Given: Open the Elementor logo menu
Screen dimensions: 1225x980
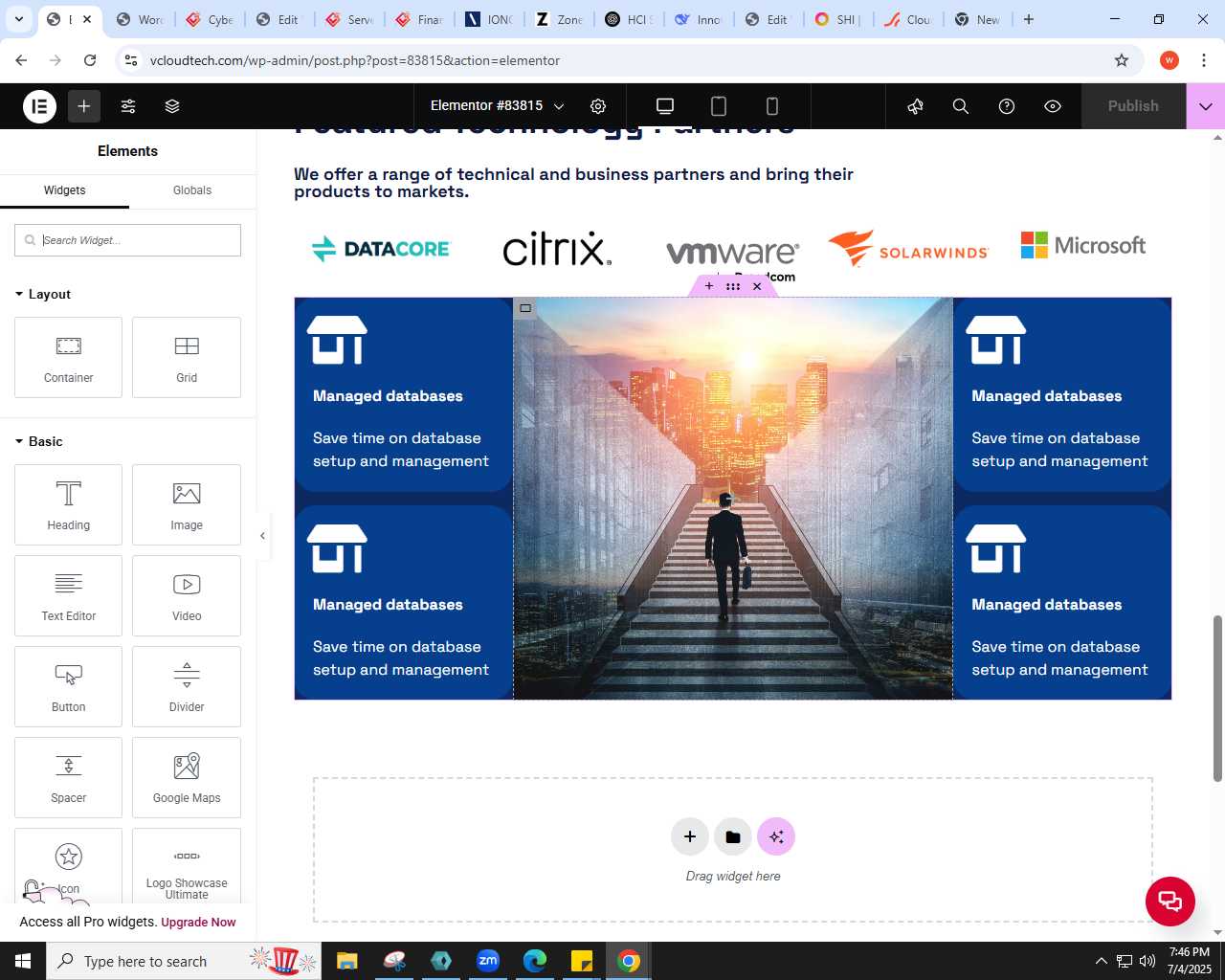Looking at the screenshot, I should pyautogui.click(x=39, y=106).
